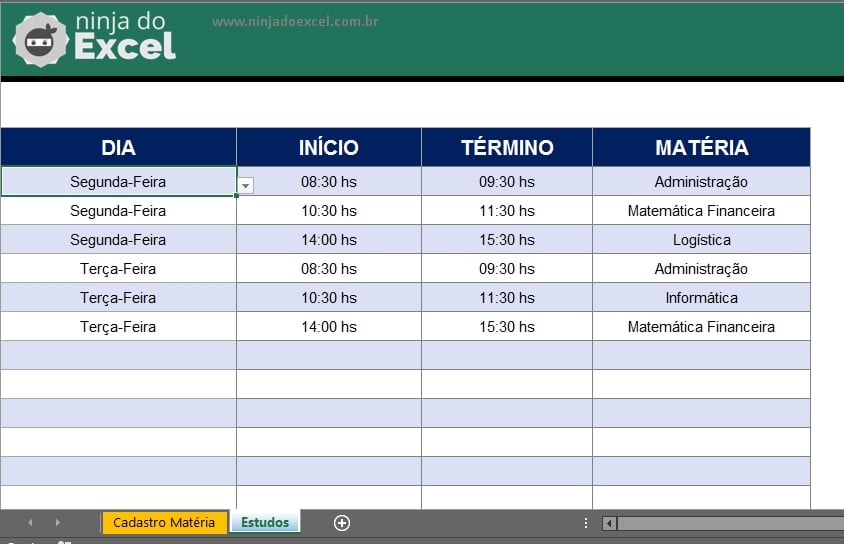Click the three-dot tab bar splitter handle
The height and width of the screenshot is (544, 844).
586,523
